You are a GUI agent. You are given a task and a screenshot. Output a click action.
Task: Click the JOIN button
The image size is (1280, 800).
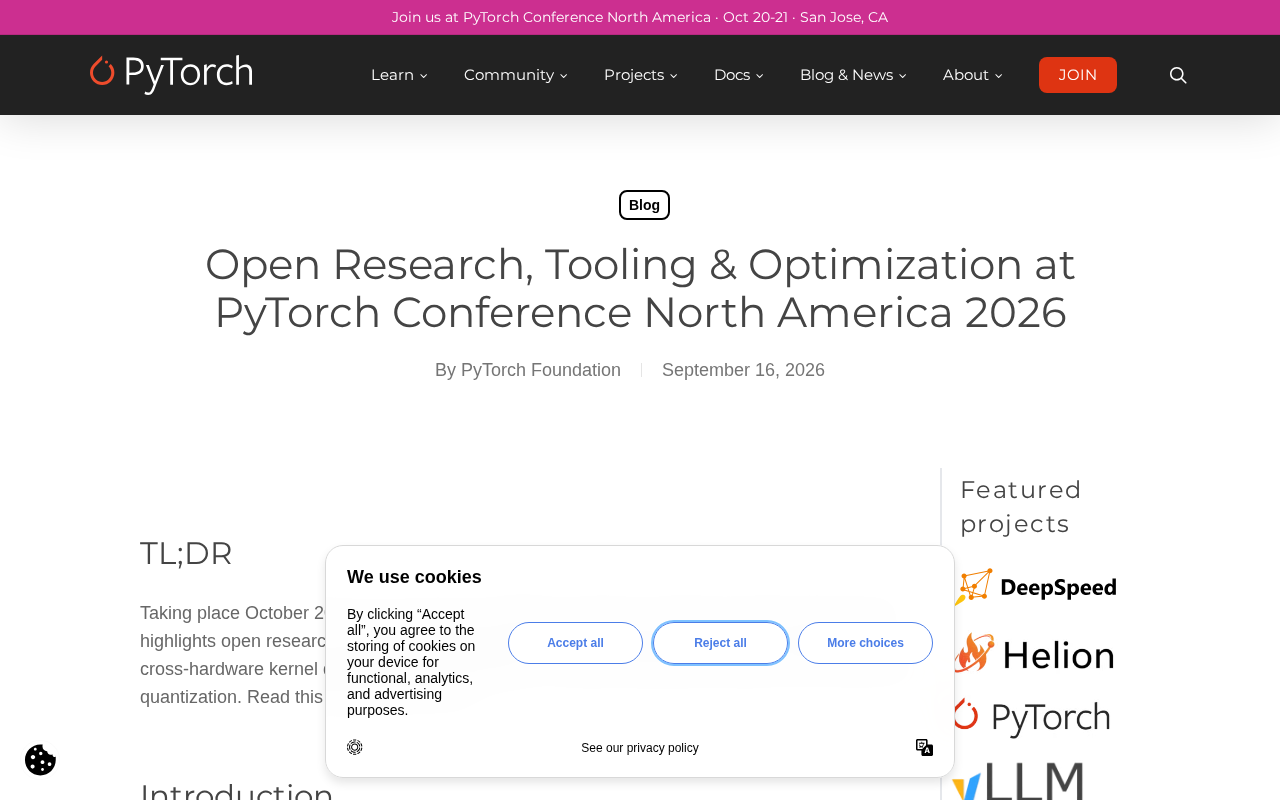[1078, 75]
